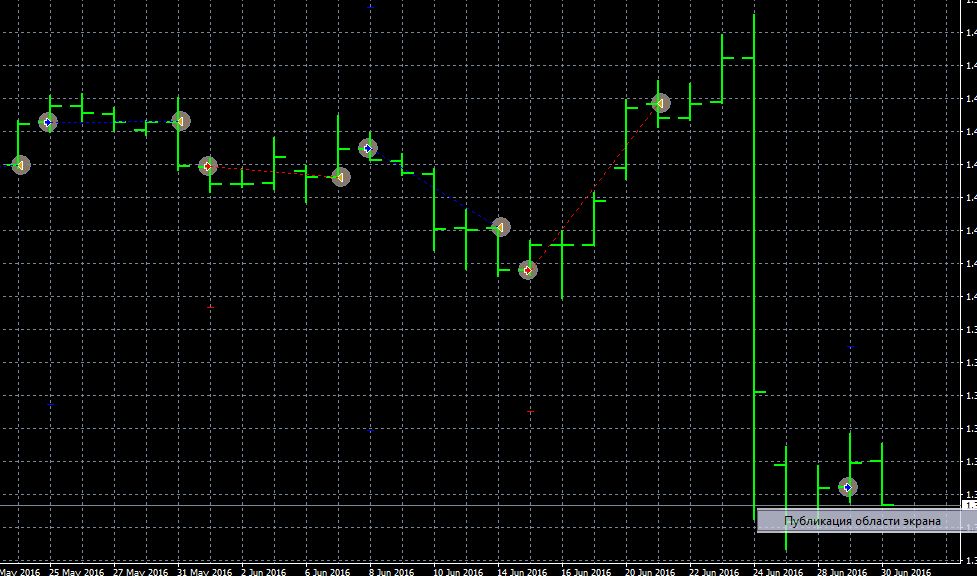Screen dimensions: 977x576
Task: Select the blue dashed trade line from 8 June down to 14 June
Action: [434, 188]
